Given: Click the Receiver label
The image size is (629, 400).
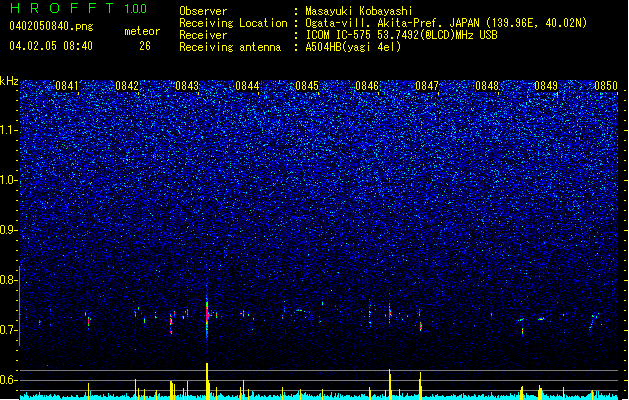Looking at the screenshot, I should pyautogui.click(x=203, y=35).
